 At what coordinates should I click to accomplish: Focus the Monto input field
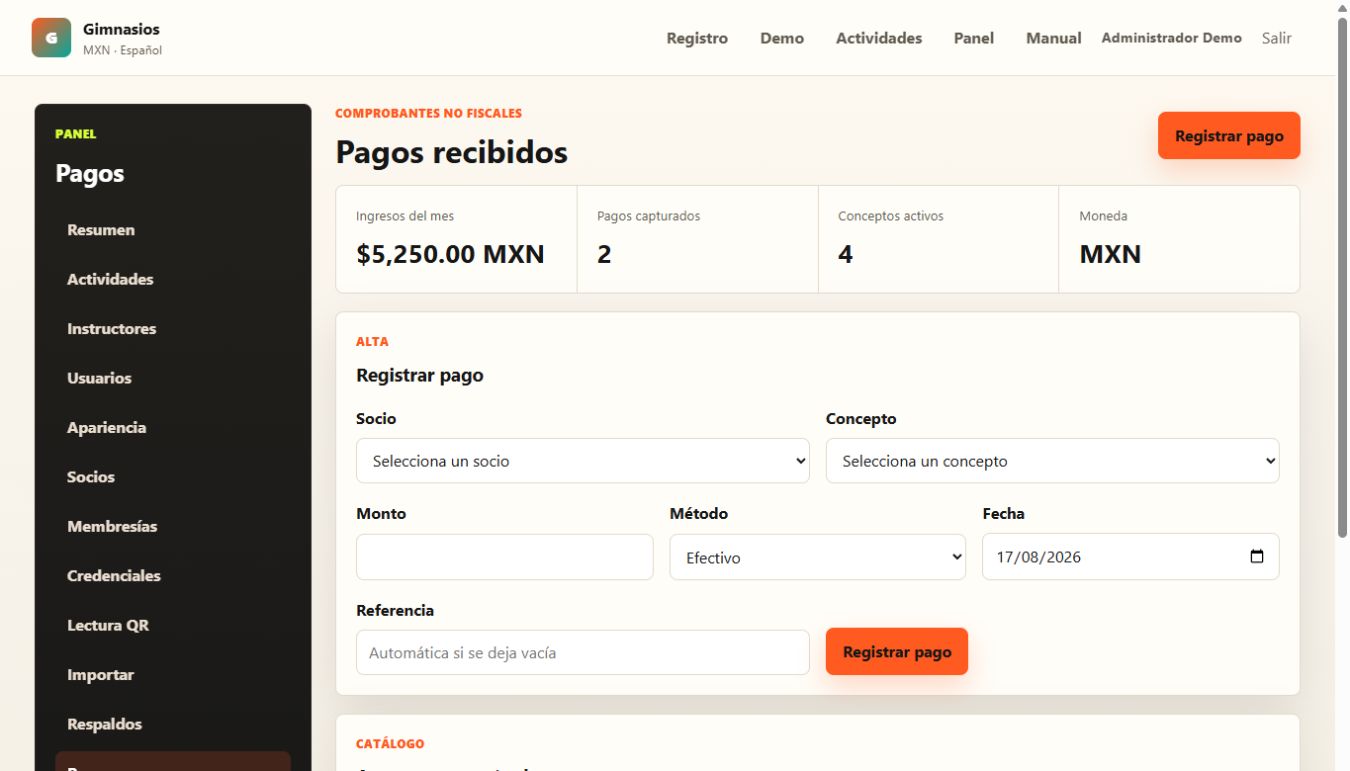tap(505, 557)
